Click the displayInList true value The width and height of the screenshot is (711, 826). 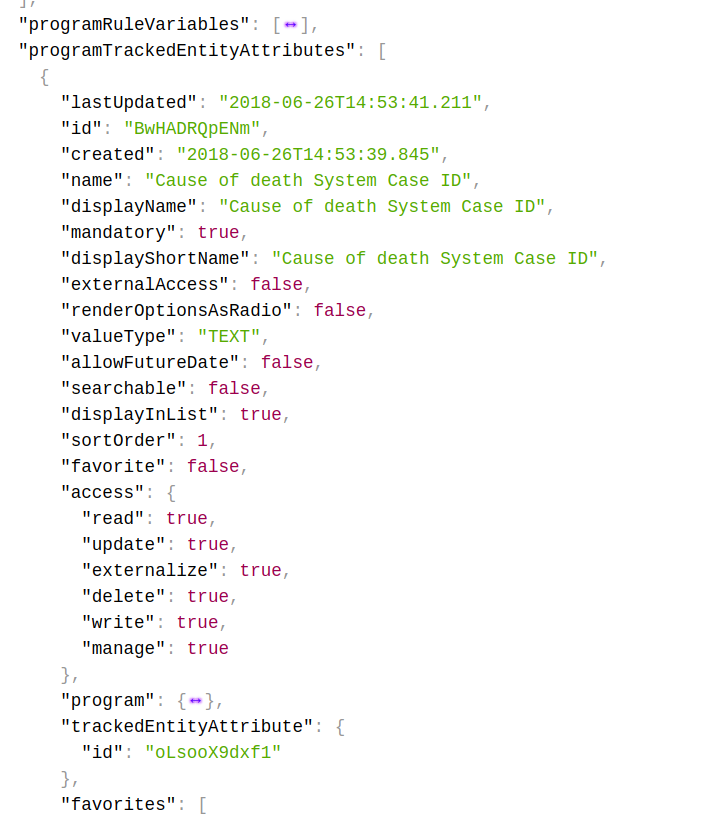[x=260, y=415]
